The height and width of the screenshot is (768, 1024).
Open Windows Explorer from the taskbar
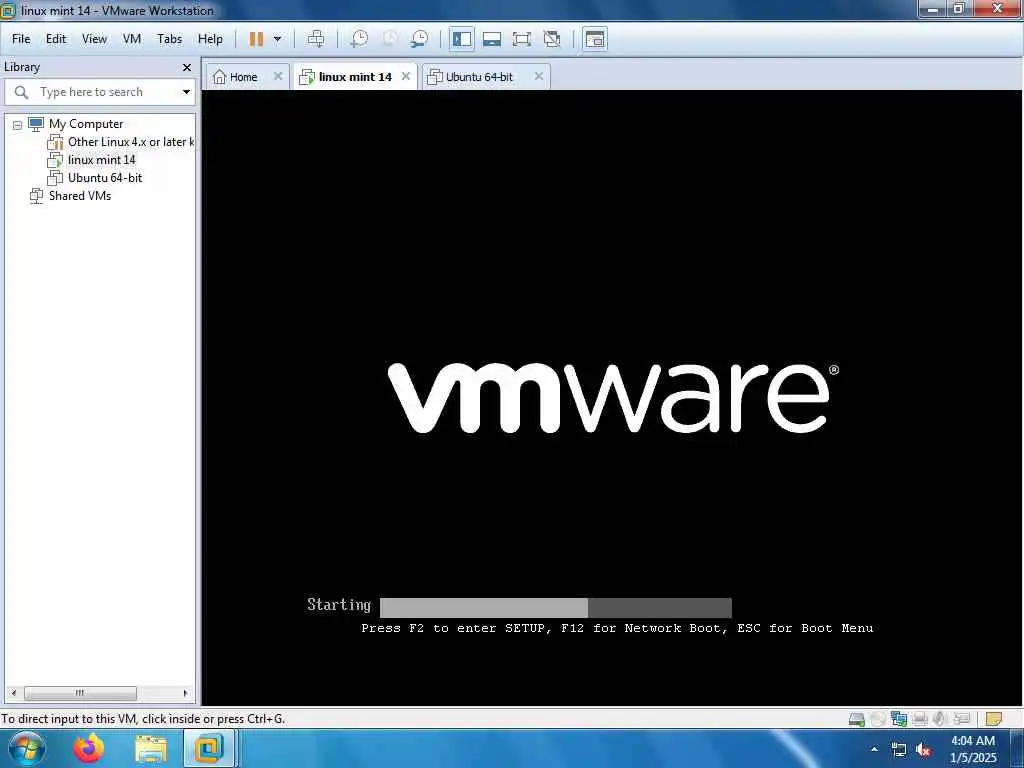click(151, 749)
